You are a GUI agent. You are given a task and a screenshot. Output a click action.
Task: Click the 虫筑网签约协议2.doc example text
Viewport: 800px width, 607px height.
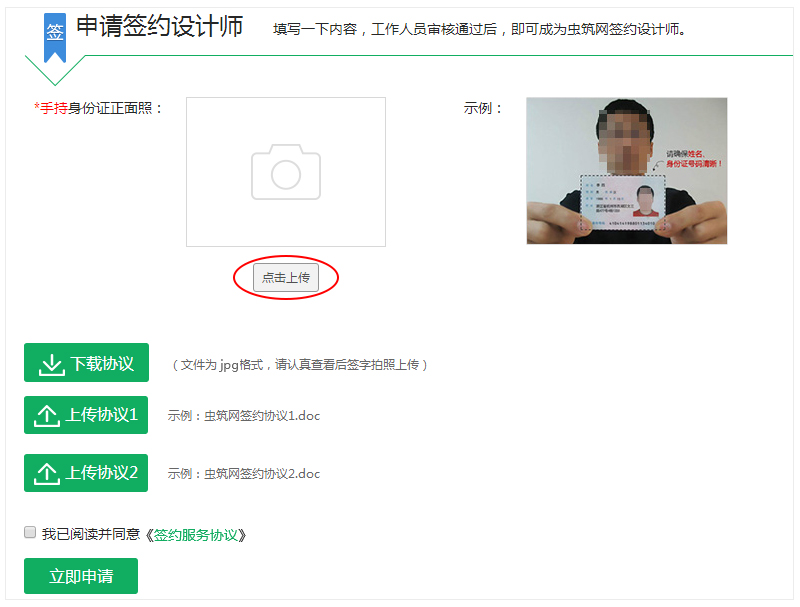click(x=262, y=472)
